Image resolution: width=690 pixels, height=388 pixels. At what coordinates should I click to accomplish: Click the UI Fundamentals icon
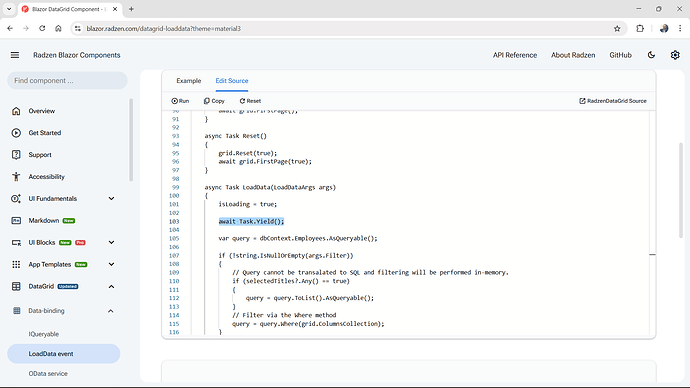pyautogui.click(x=16, y=199)
